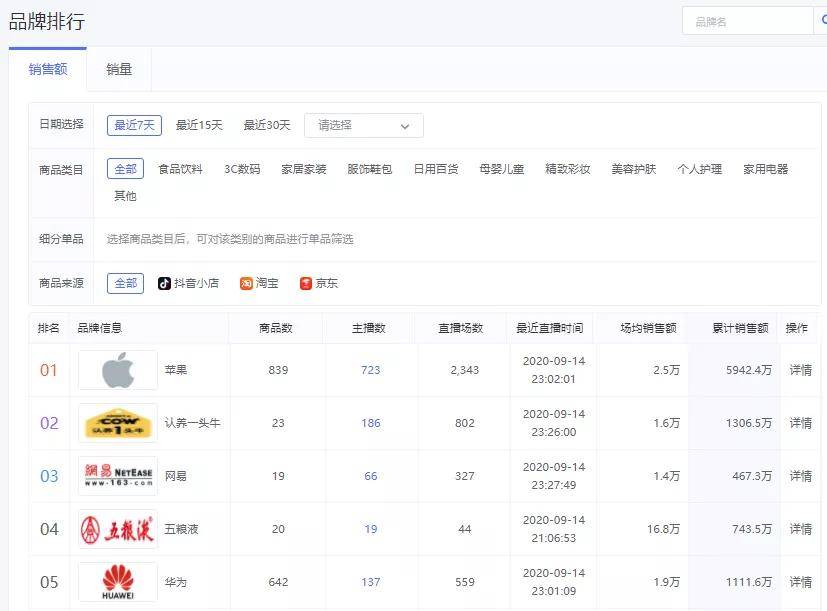Viewport: 827px width, 611px height.
Task: Filter by 美容护肤 category
Action: coord(633,169)
